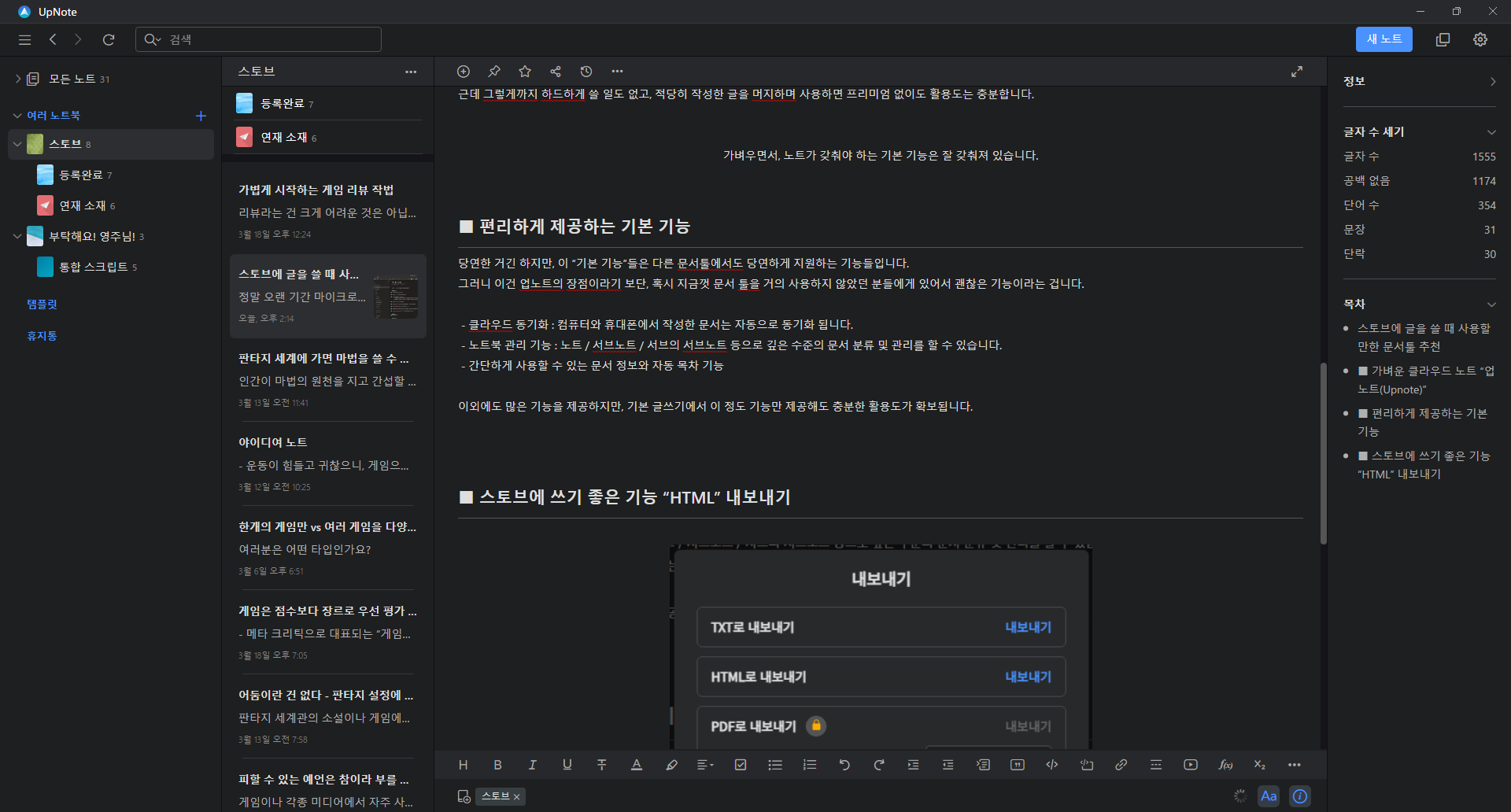Expand editor to focus mode
The width and height of the screenshot is (1511, 812).
coord(1297,72)
